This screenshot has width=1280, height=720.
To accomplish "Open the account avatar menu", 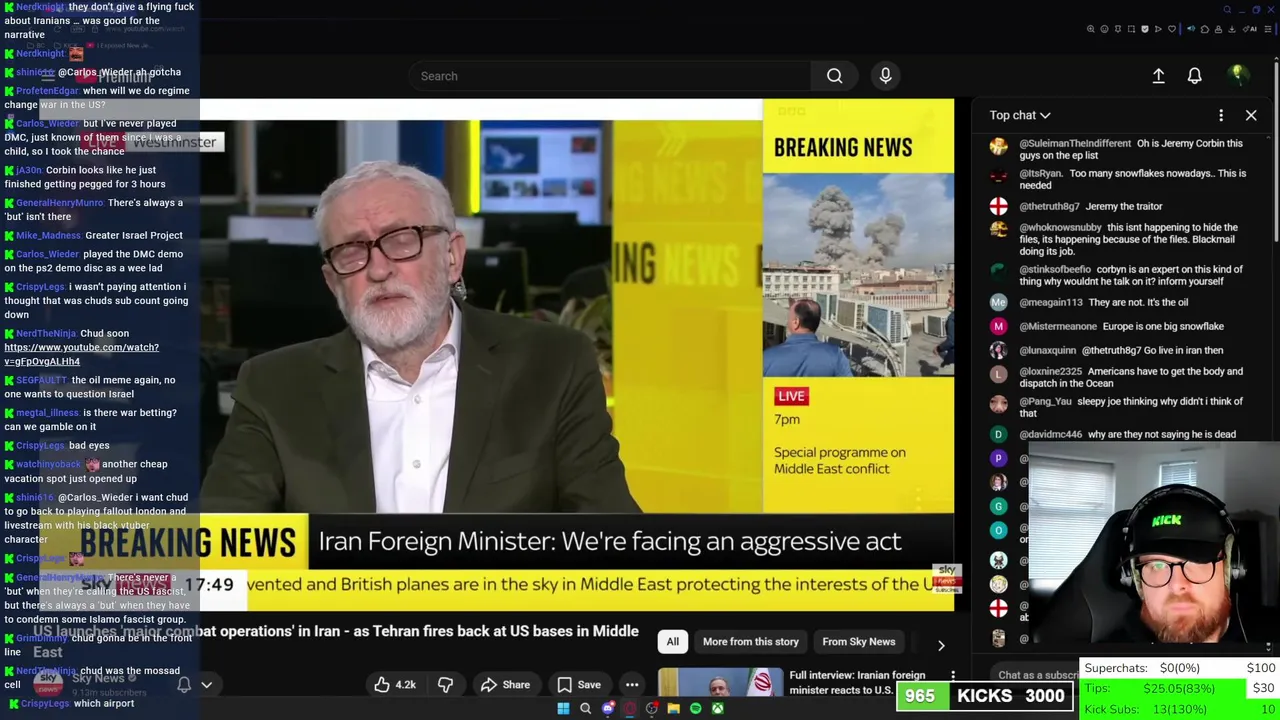I will point(1237,75).
